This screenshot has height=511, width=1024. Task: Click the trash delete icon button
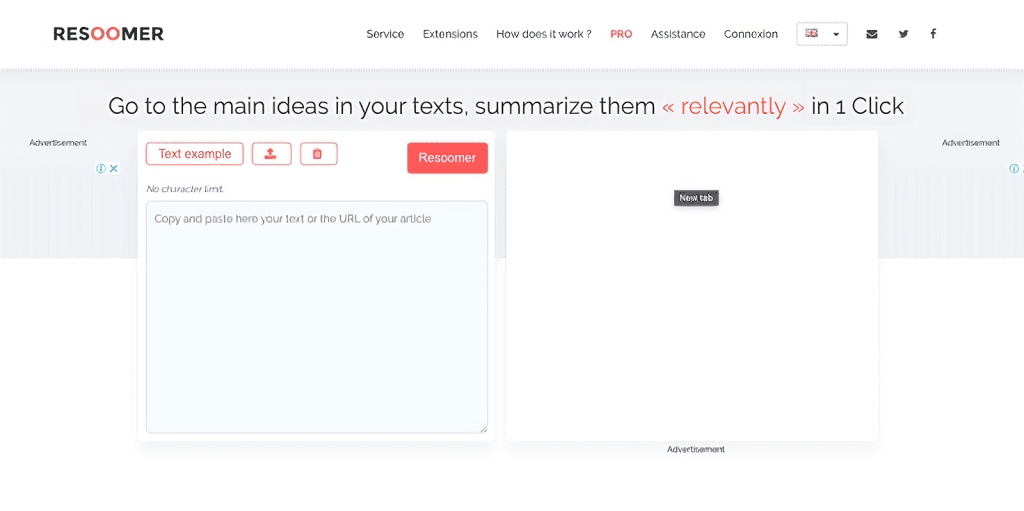(319, 154)
